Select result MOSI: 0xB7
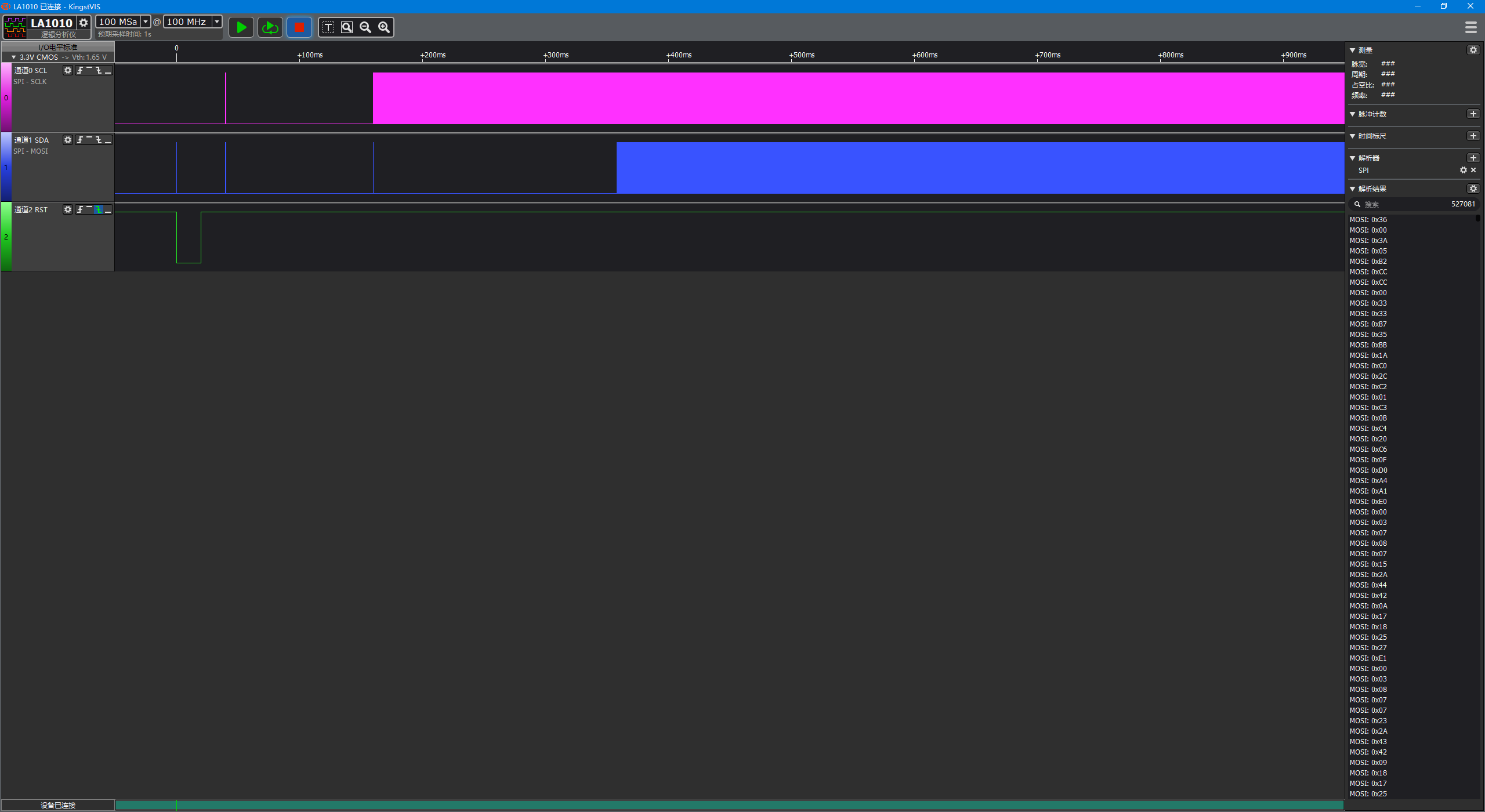1485x812 pixels. [x=1368, y=324]
